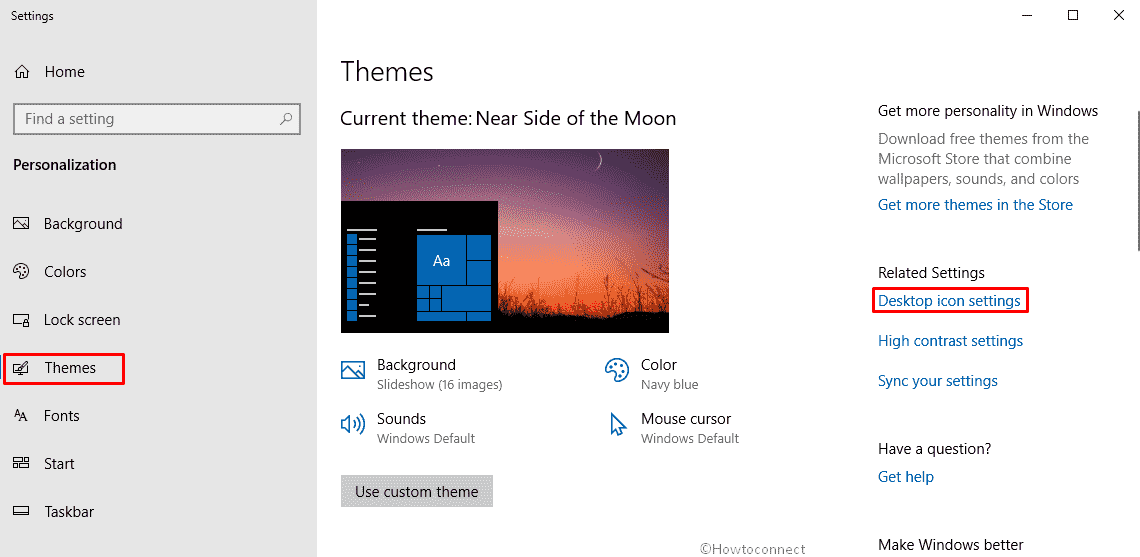Click the Home house icon

tap(22, 72)
